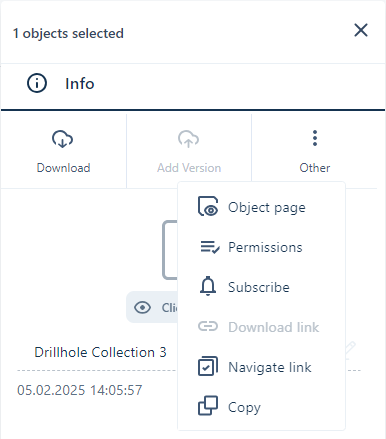Image resolution: width=386 pixels, height=439 pixels.
Task: Click the Download cloud icon
Action: (62, 139)
